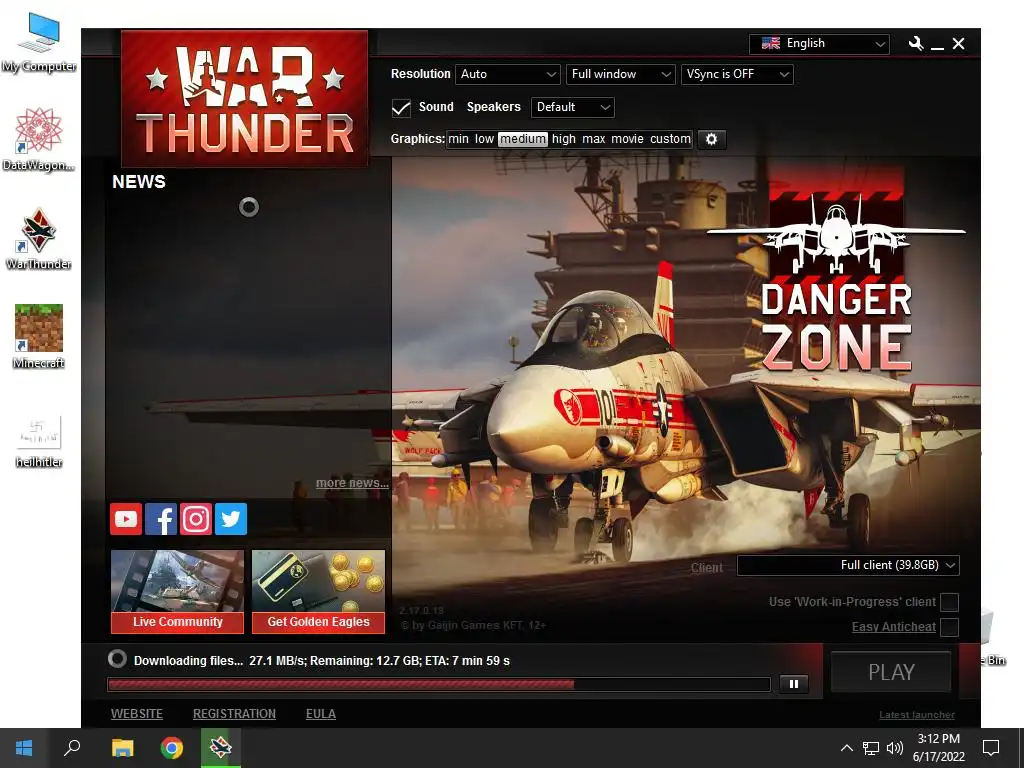Open the Live Community tile
1024x768 pixels.
(178, 592)
